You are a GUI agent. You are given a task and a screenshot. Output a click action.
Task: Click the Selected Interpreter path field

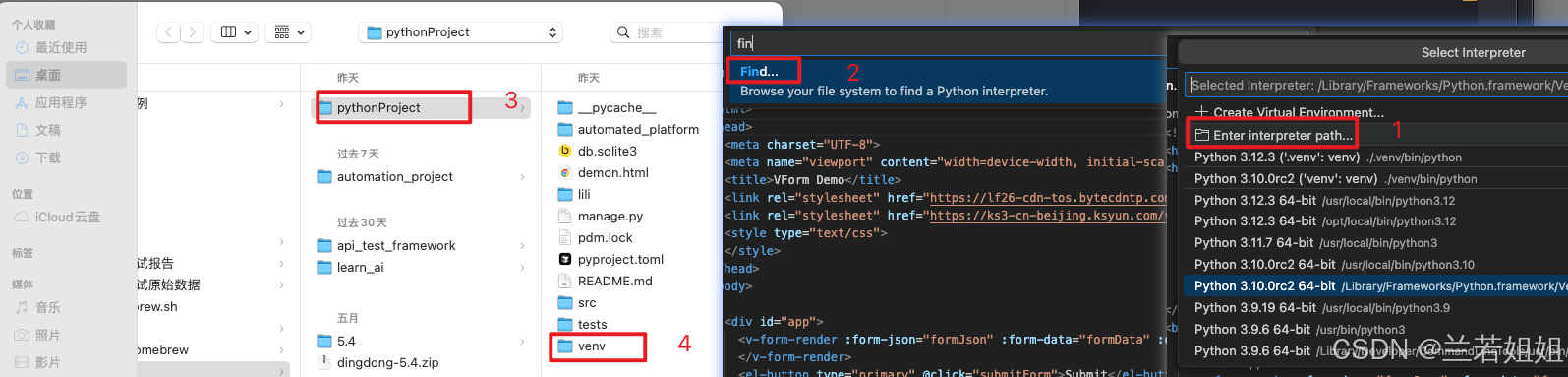[1376, 85]
